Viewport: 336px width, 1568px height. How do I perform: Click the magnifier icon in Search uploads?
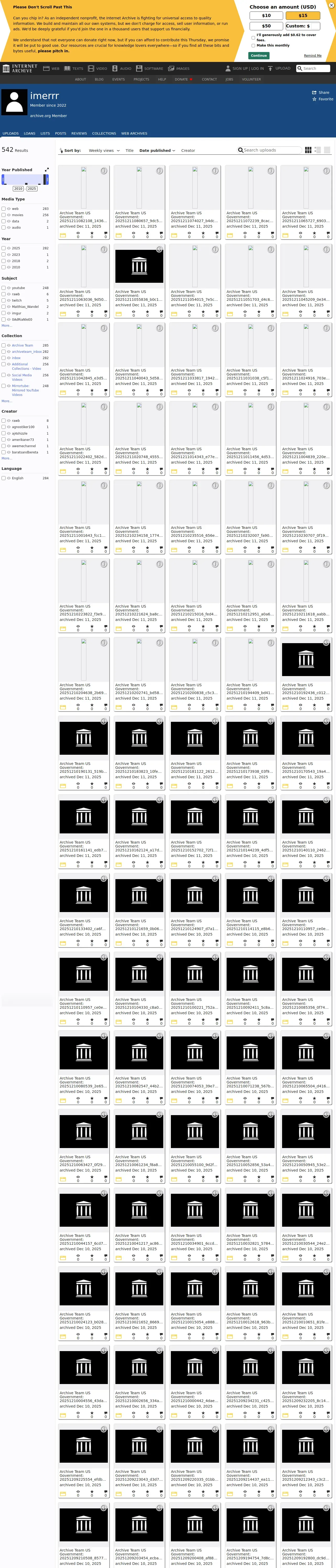pos(240,150)
